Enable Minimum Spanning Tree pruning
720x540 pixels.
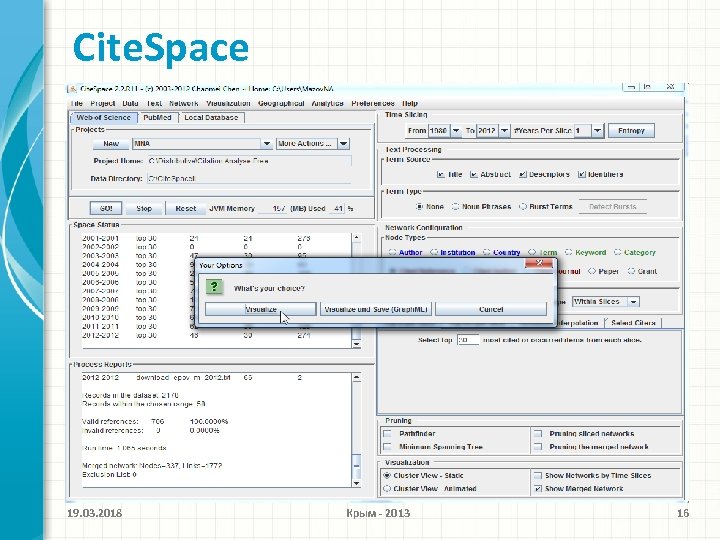[388, 447]
